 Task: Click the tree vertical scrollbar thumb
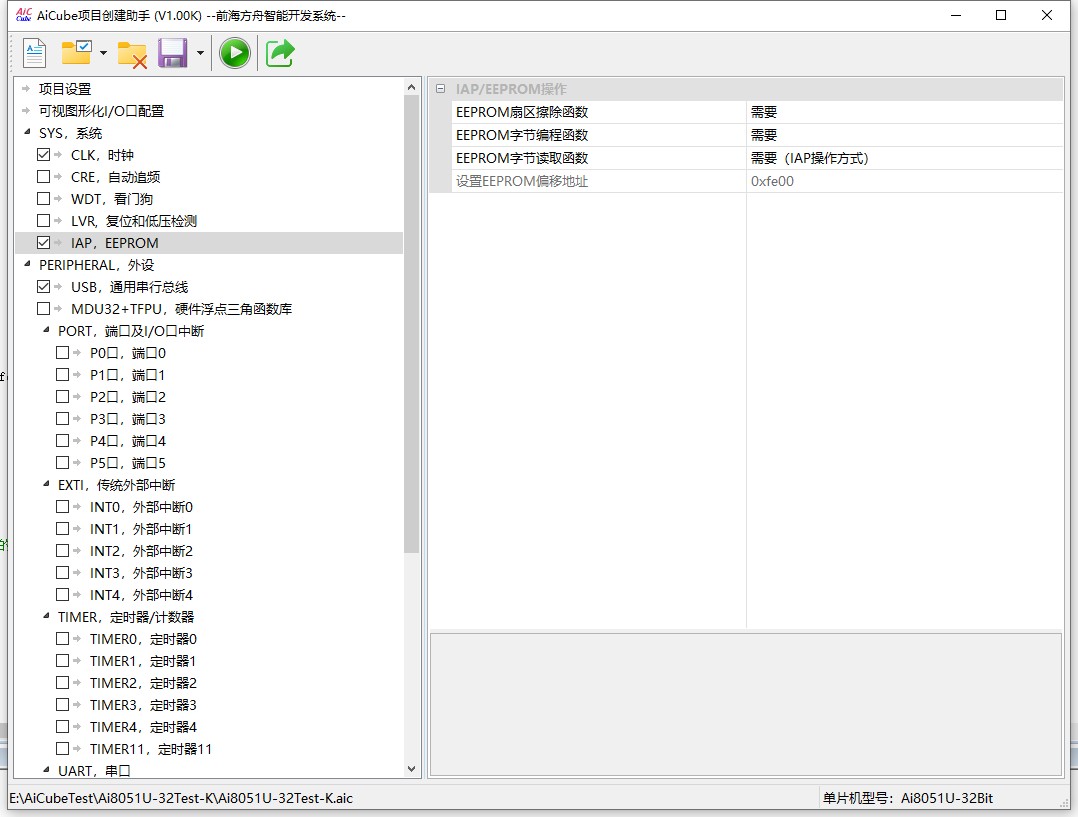coord(411,324)
